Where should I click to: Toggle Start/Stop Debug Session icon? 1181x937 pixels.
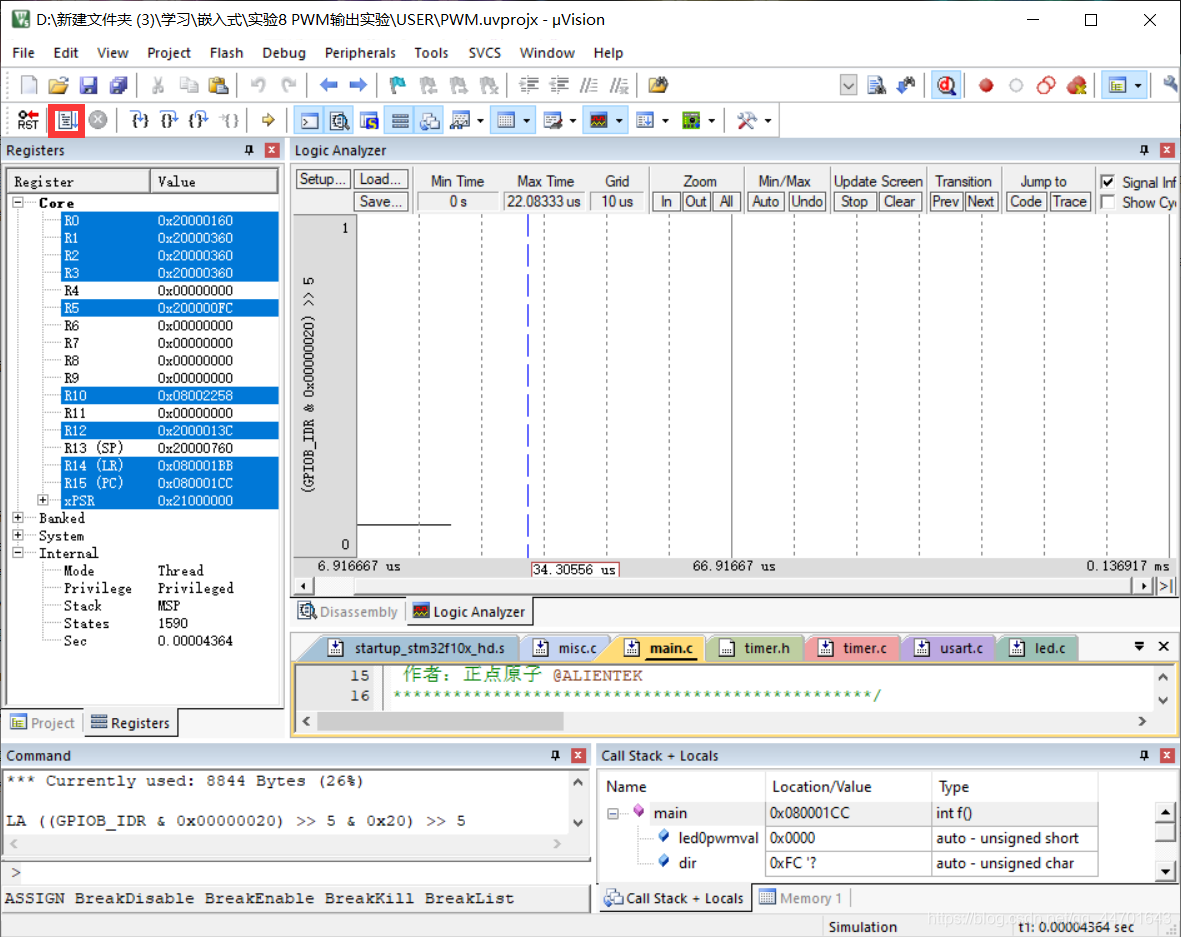(x=946, y=85)
